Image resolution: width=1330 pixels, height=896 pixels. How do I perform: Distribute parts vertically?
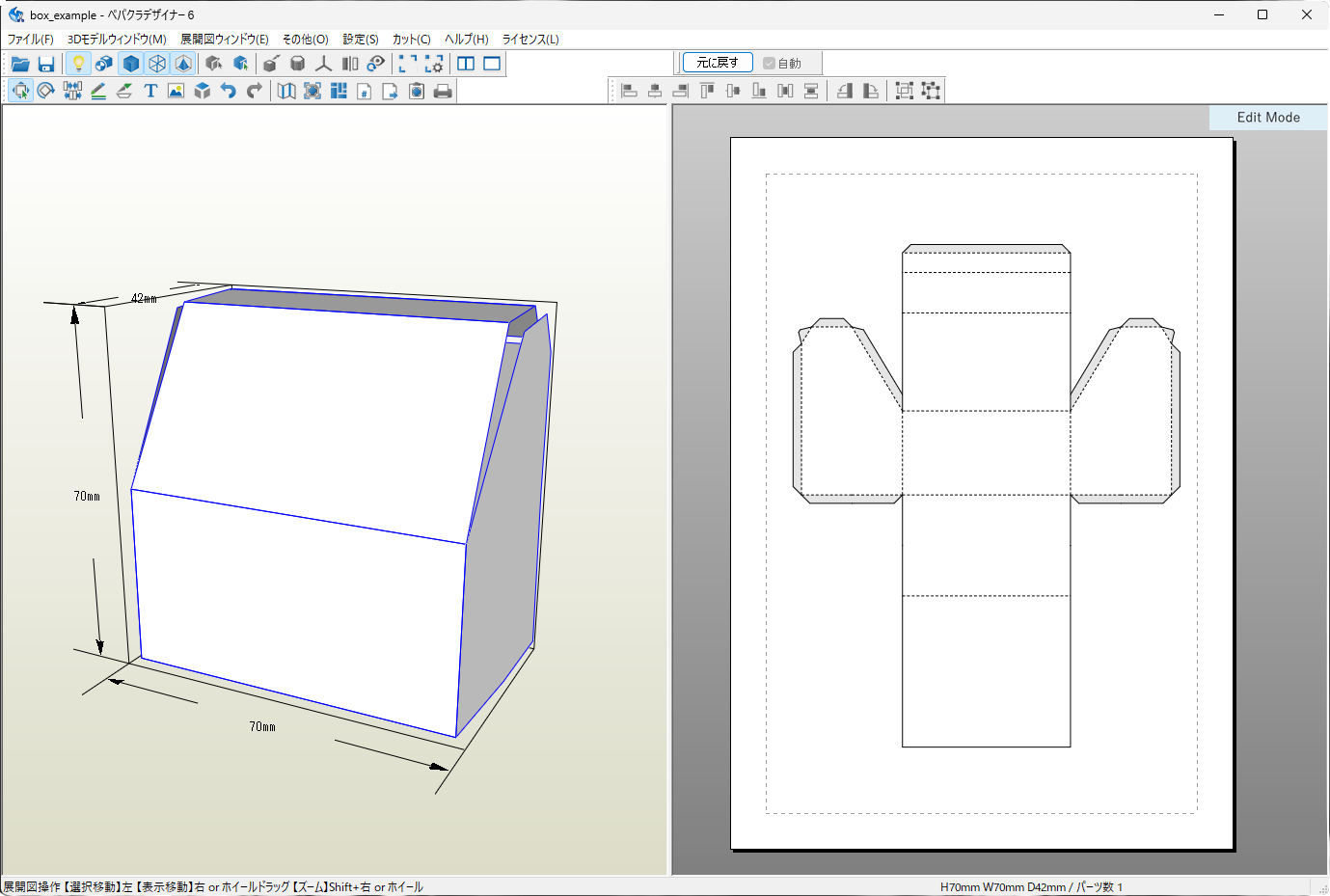pyautogui.click(x=811, y=91)
